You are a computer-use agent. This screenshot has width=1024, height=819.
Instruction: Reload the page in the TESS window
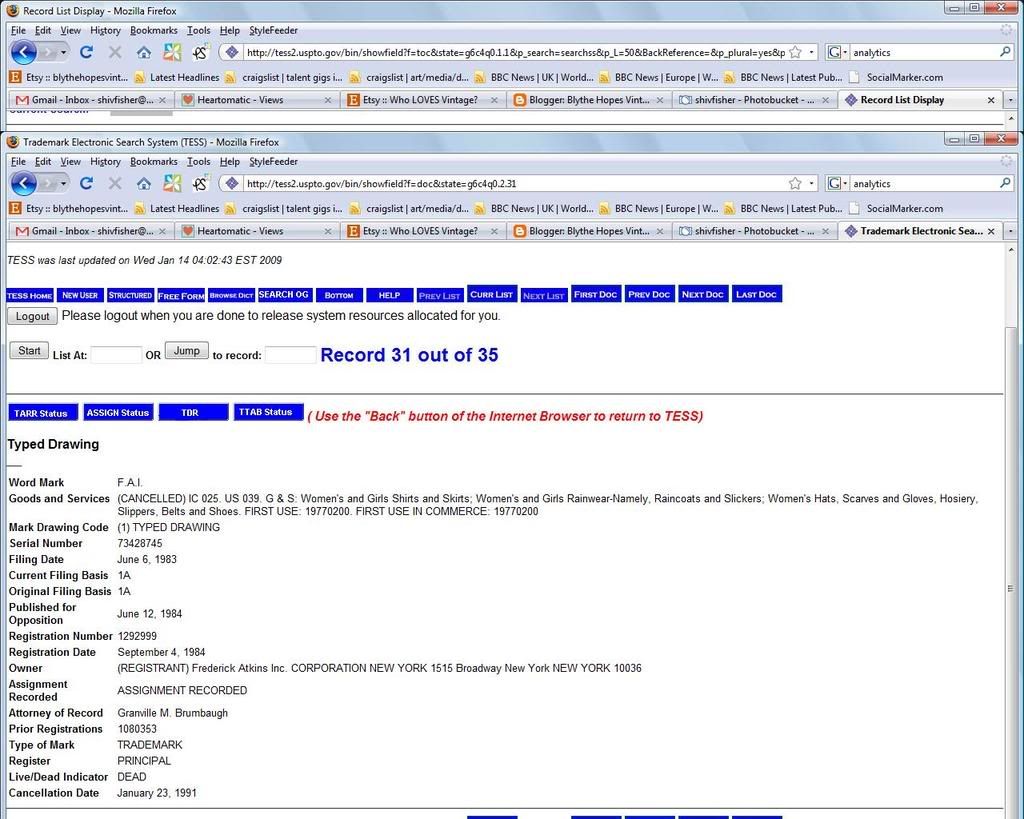(86, 184)
